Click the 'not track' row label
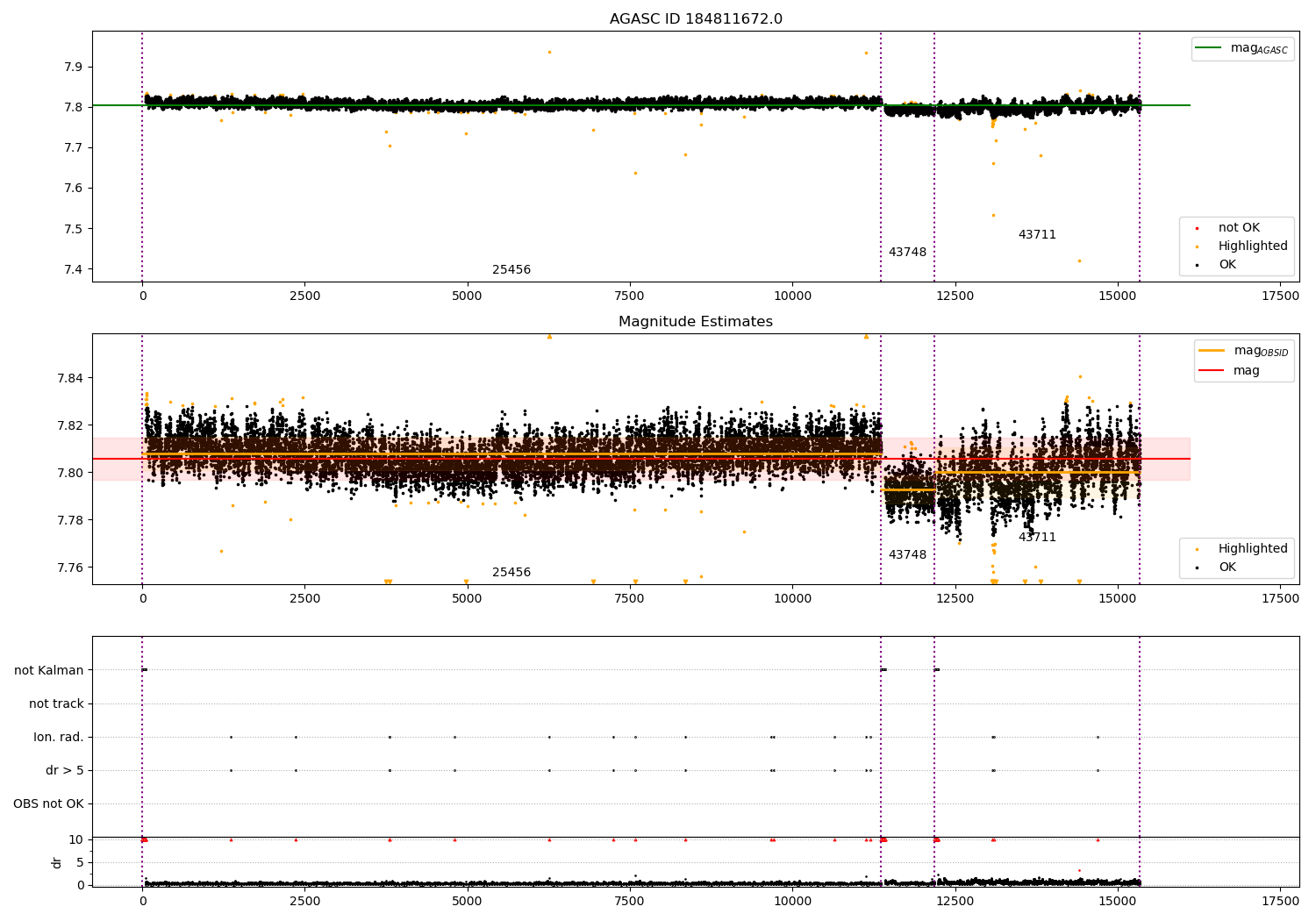The image size is (1316, 921). (x=56, y=704)
